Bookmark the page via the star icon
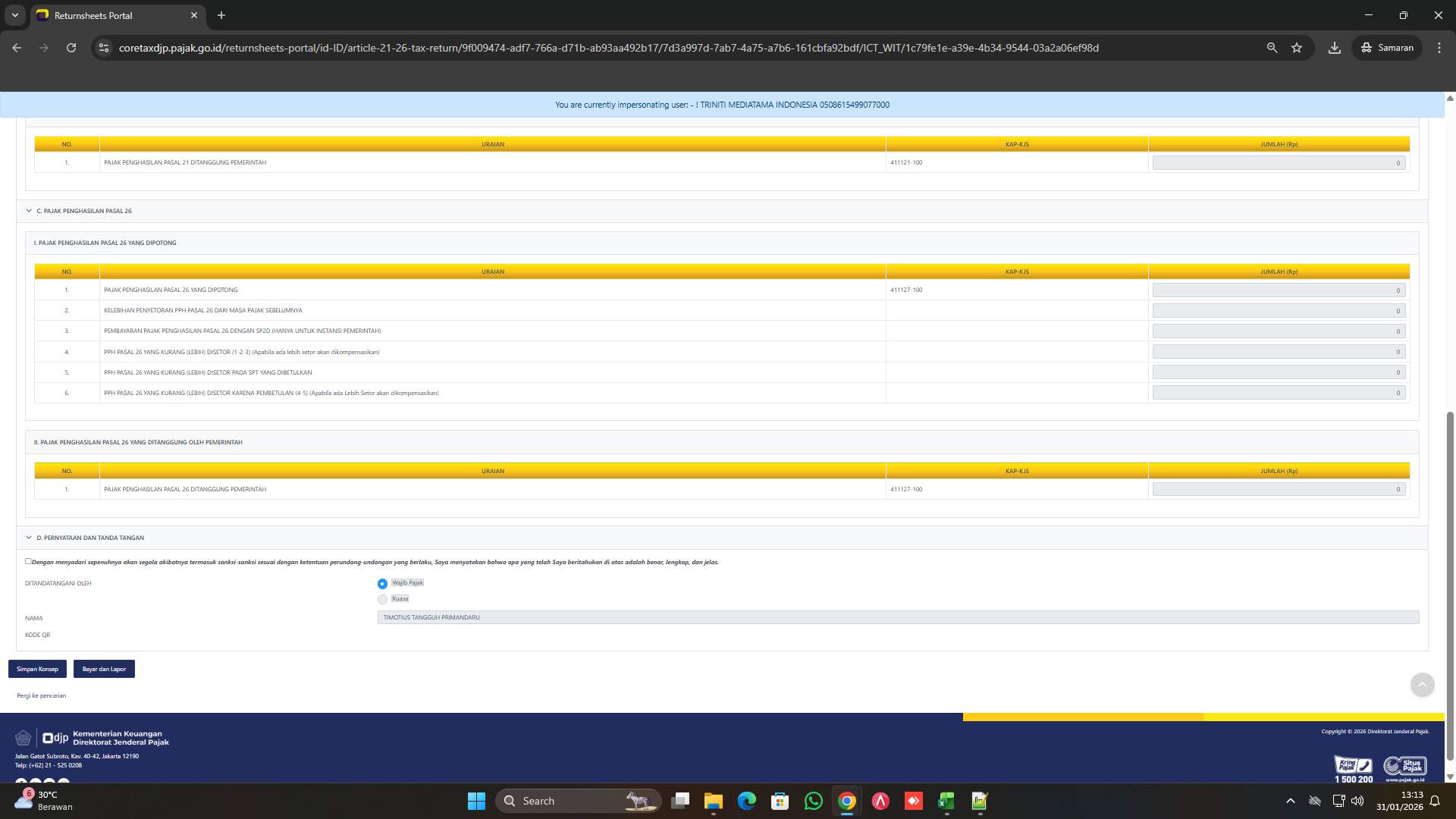Image resolution: width=1456 pixels, height=819 pixels. 1297,47
